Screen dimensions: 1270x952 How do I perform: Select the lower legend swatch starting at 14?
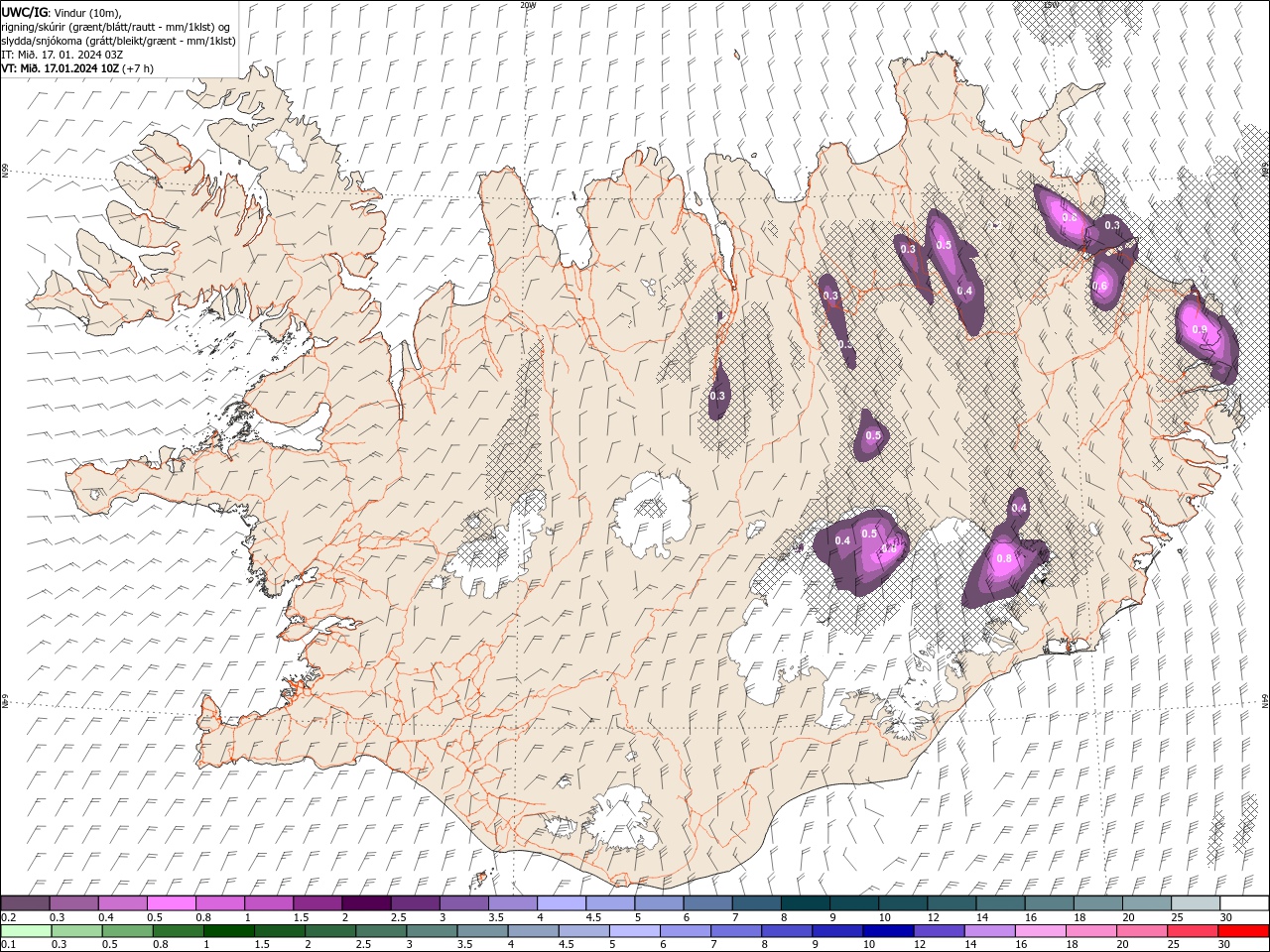[989, 931]
